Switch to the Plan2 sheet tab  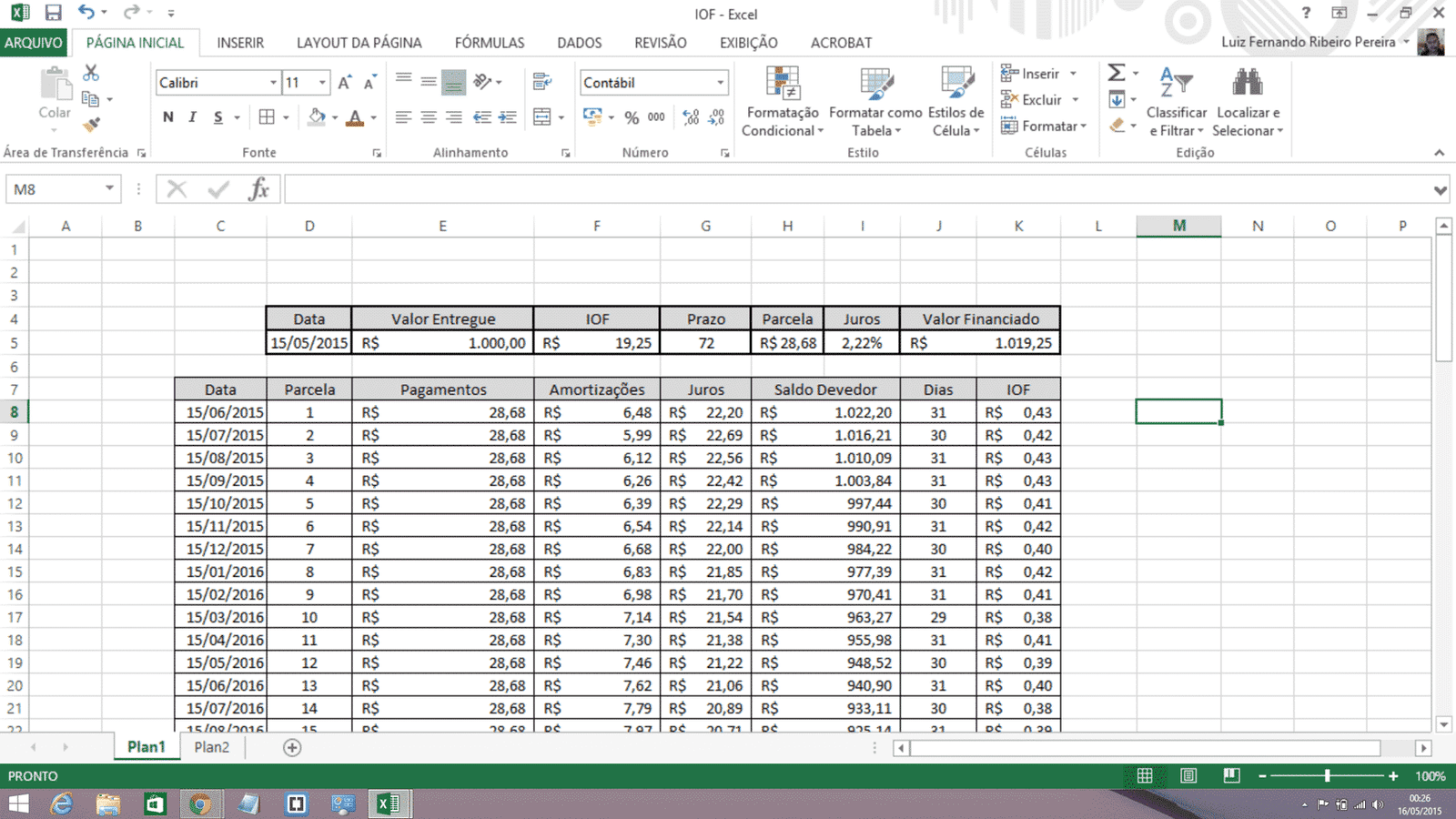211,747
